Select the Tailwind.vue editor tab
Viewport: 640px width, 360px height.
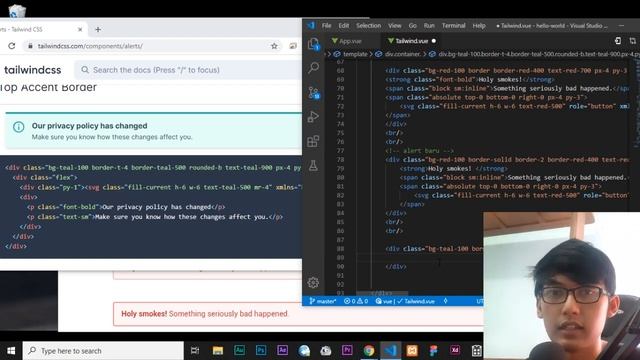(411, 41)
